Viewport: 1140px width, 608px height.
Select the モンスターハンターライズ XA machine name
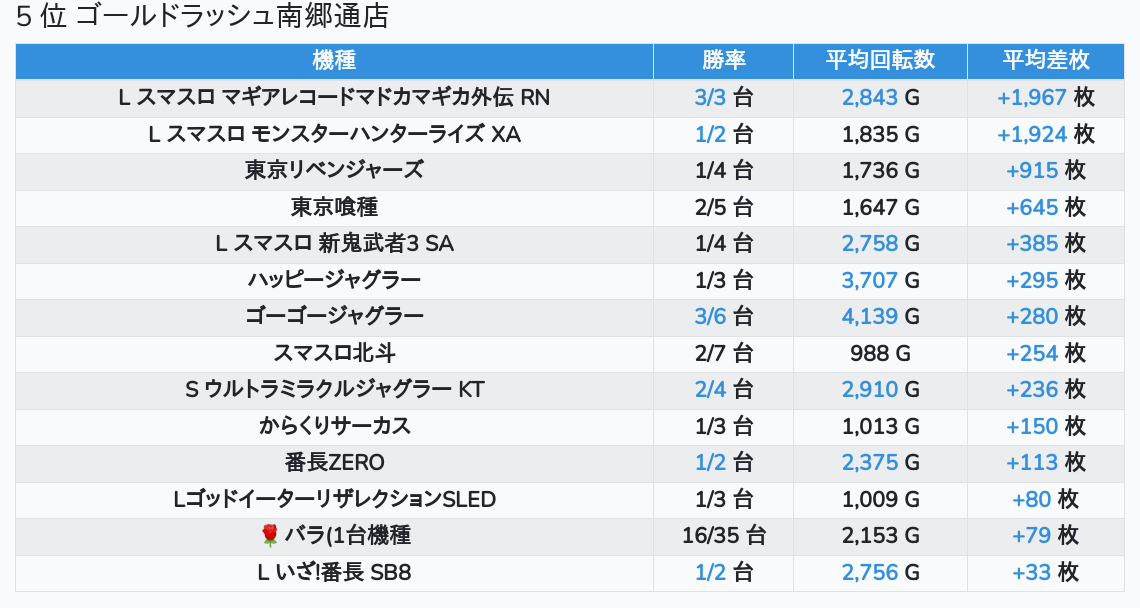coord(334,134)
